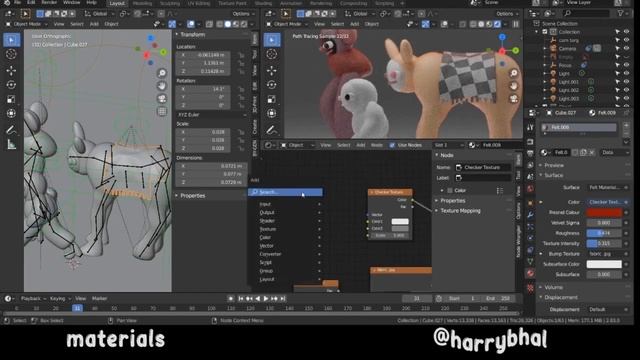Toggle visibility eye for Light.002
The image size is (640, 360).
(x=627, y=90)
